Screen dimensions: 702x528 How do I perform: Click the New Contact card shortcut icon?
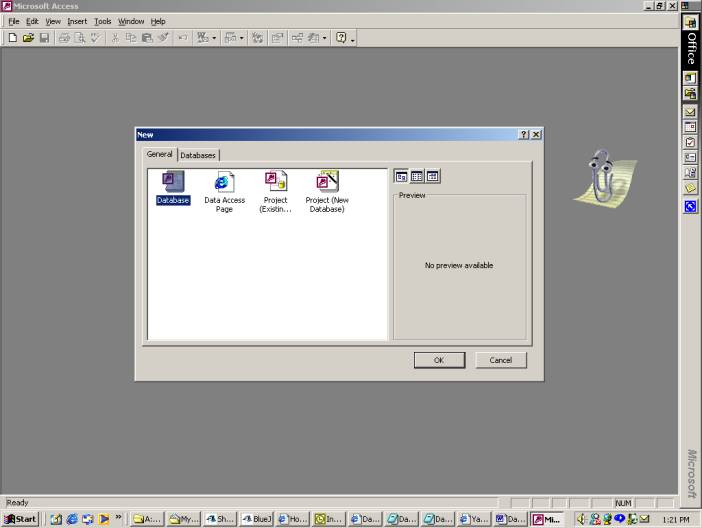point(690,158)
